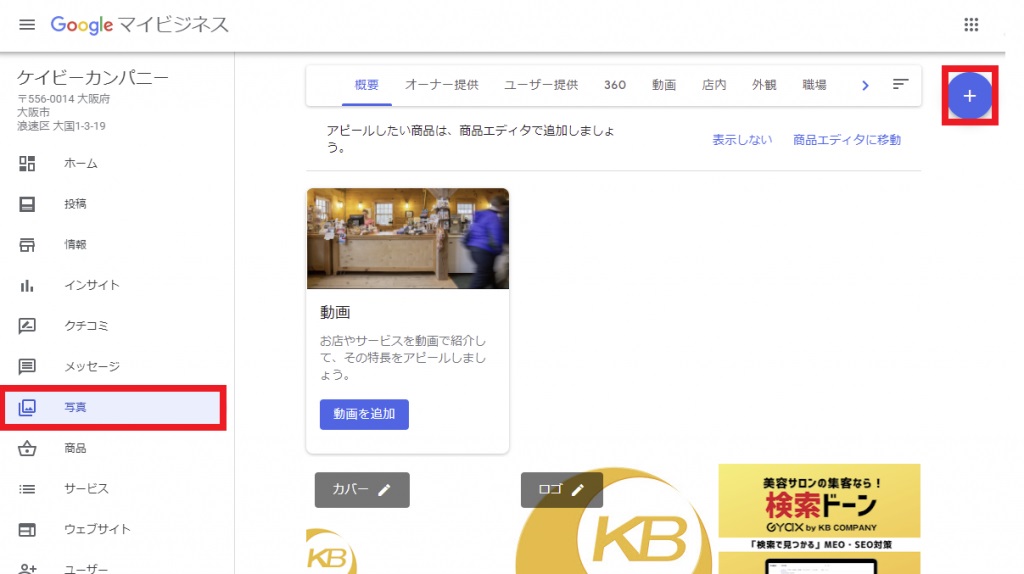Click the Posts sidebar icon
This screenshot has width=1024, height=574.
click(27, 204)
